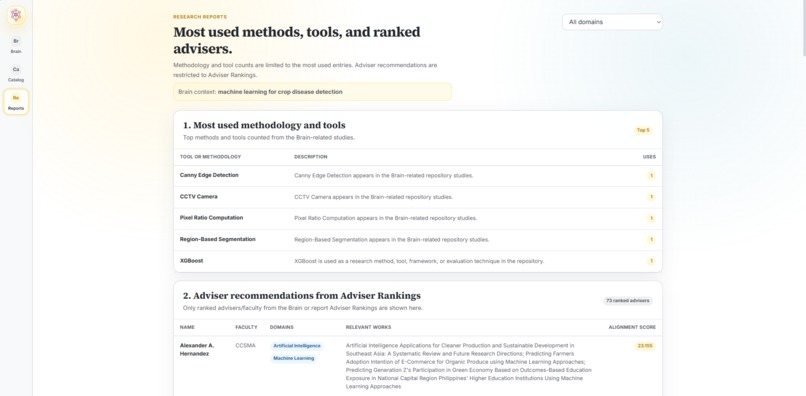Viewport: 806px width, 396px height.
Task: Click the uses count for CCTV Camera
Action: (x=651, y=197)
